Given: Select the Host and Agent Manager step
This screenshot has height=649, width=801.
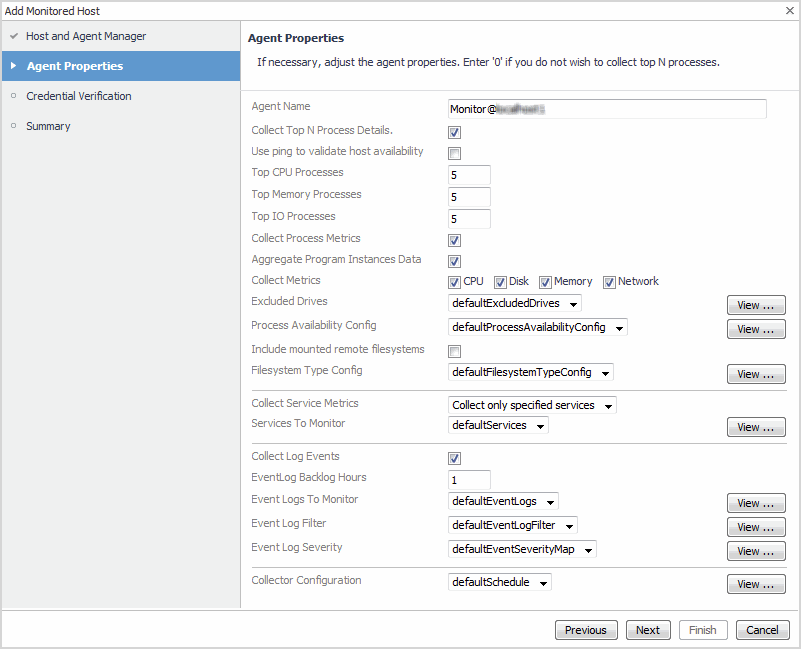Looking at the screenshot, I should pos(86,36).
